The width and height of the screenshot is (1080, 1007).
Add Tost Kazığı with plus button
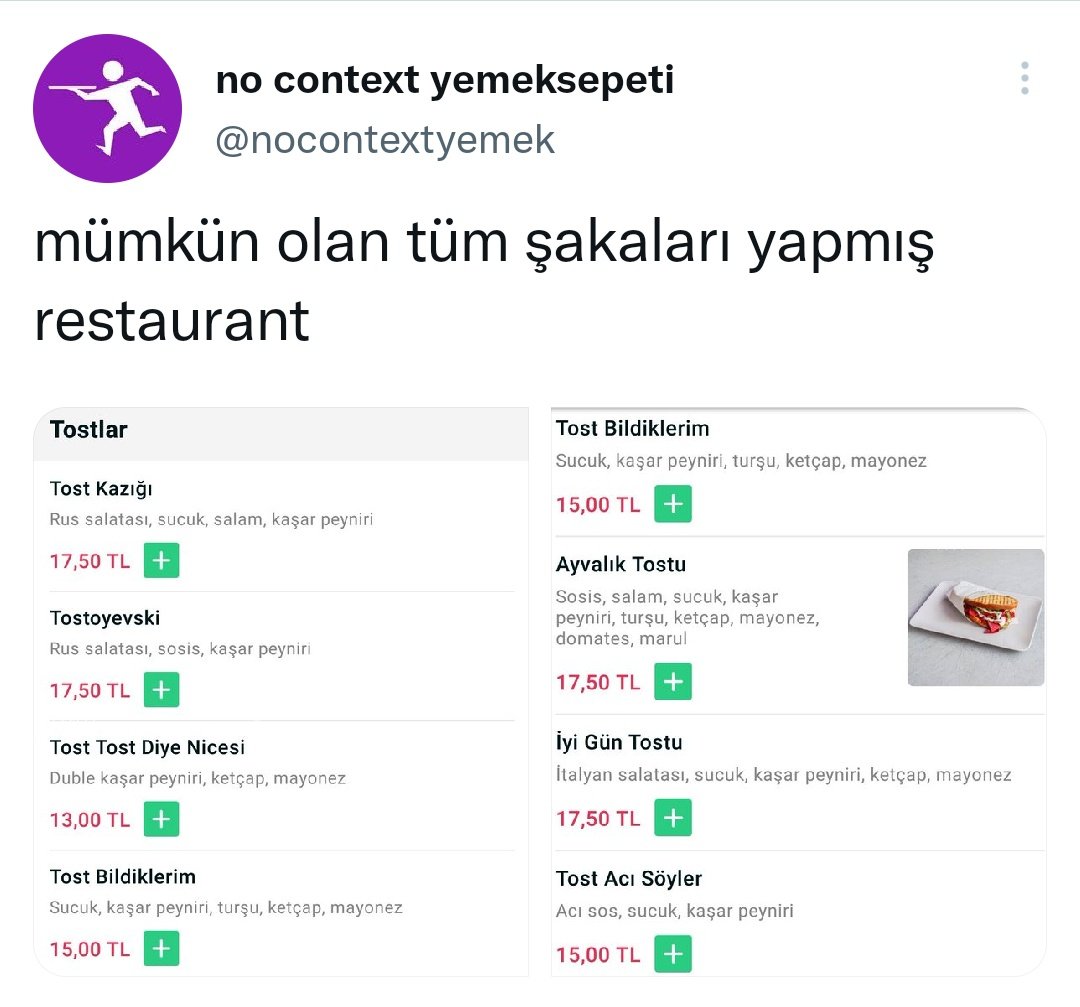point(161,561)
